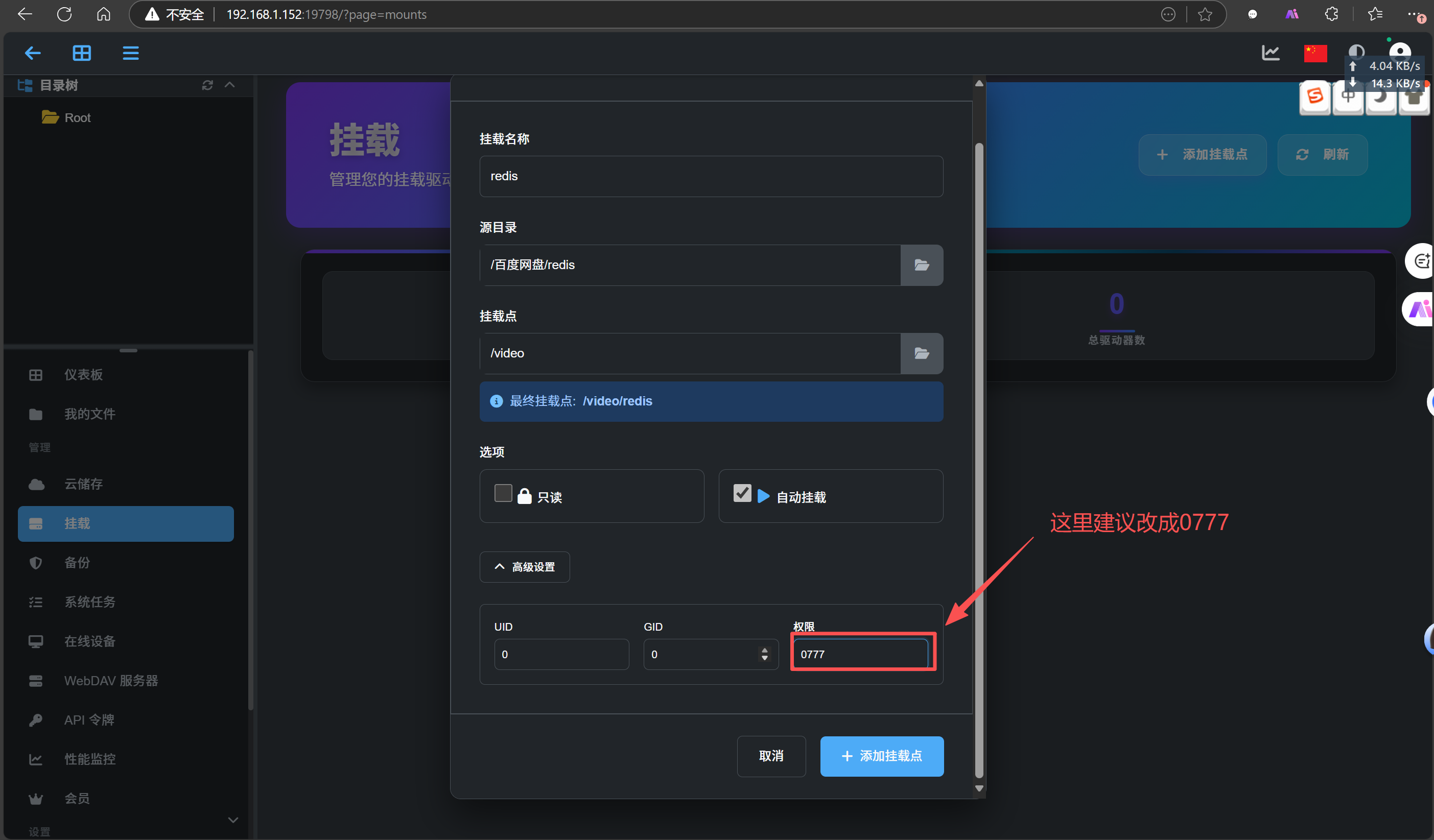The width and height of the screenshot is (1434, 840).
Task: Uncheck the auto-mount checkbox
Action: (x=742, y=494)
